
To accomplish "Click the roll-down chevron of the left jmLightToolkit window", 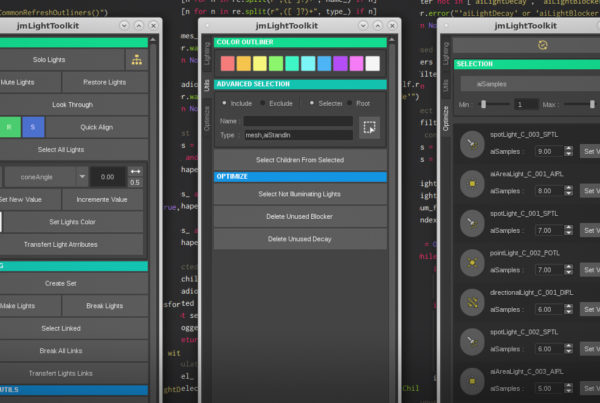I will (124, 26).
